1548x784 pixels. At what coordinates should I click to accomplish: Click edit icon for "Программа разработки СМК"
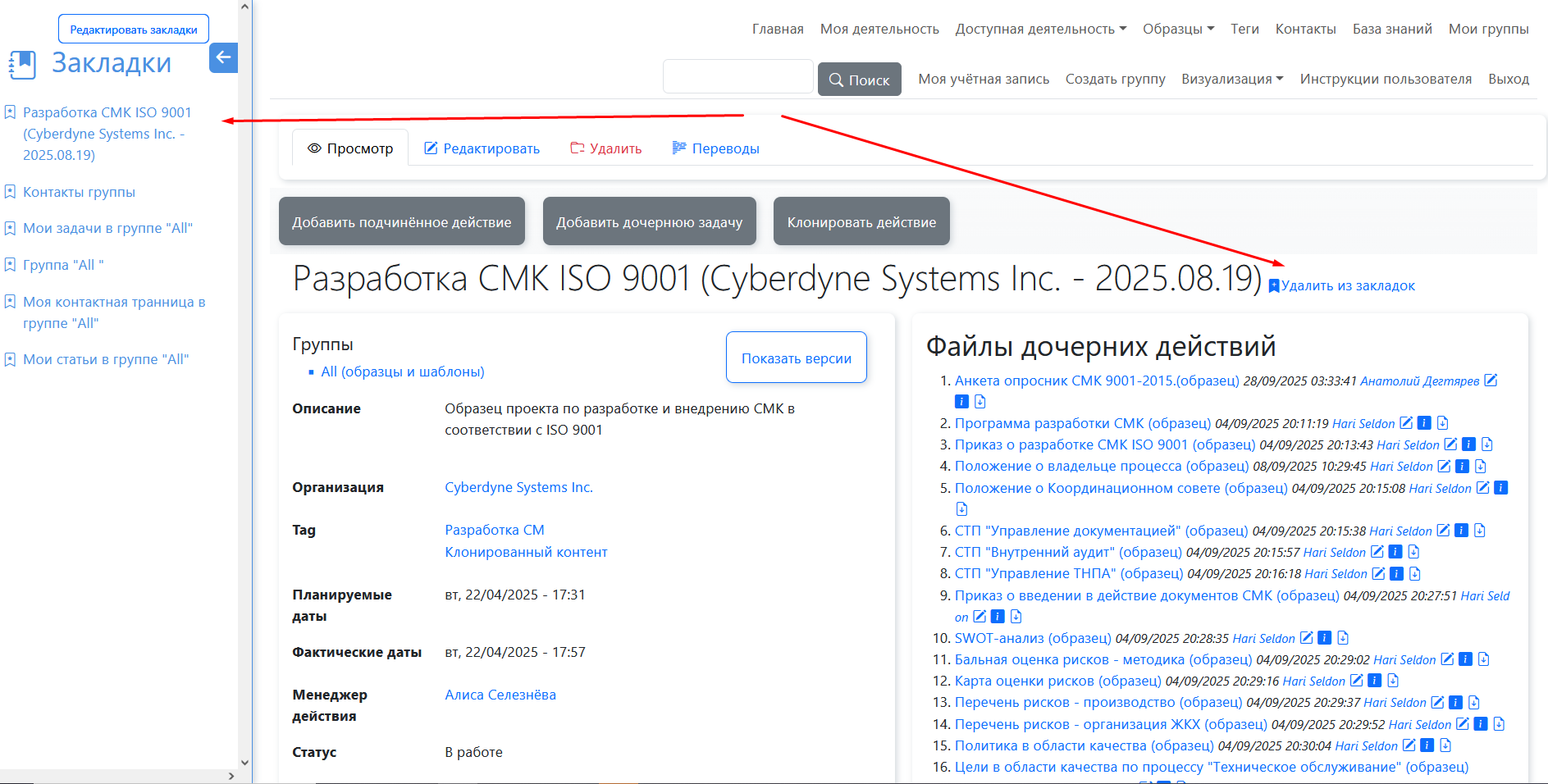(1406, 423)
